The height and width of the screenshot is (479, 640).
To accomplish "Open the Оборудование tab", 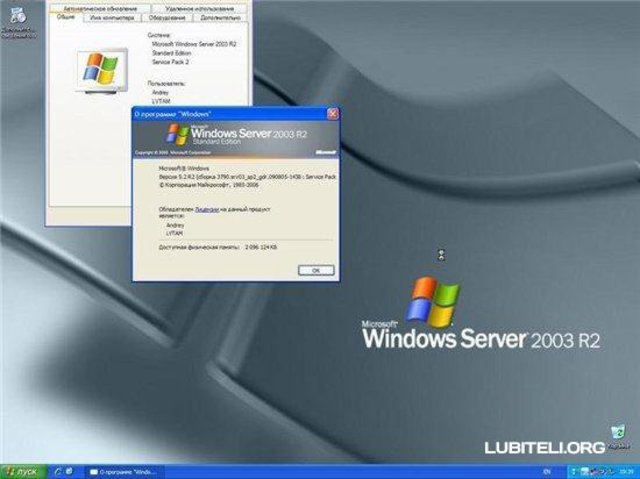I will [x=167, y=18].
